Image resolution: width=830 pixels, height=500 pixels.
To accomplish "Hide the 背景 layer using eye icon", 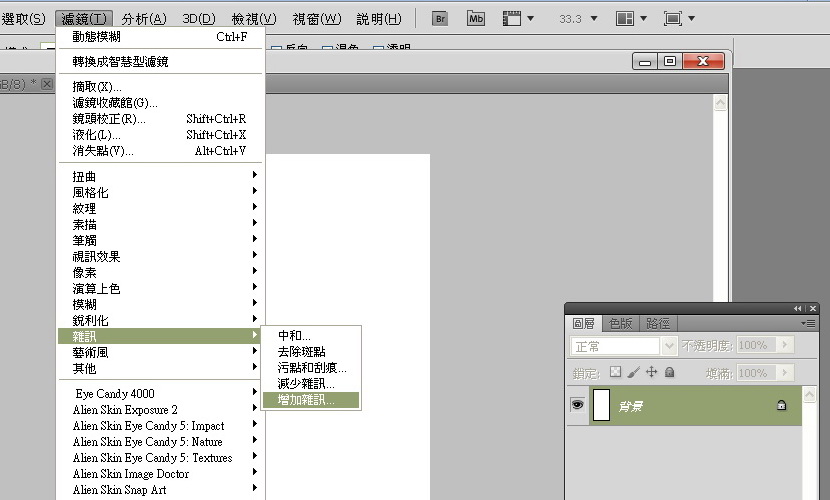I will [x=578, y=405].
